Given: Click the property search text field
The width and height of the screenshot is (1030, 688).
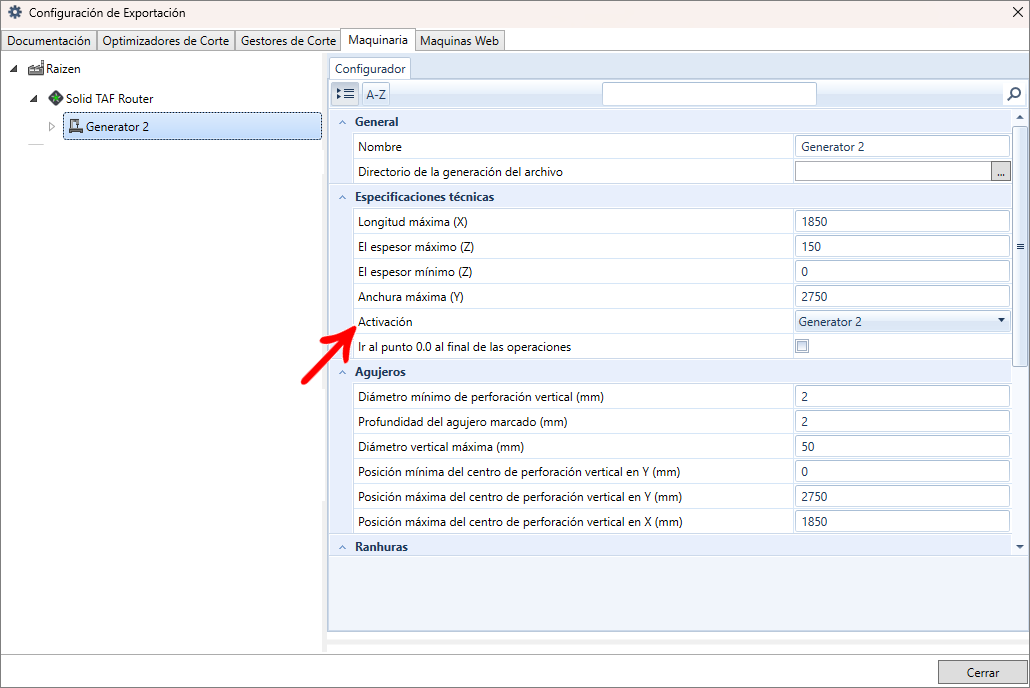Looking at the screenshot, I should pos(708,94).
